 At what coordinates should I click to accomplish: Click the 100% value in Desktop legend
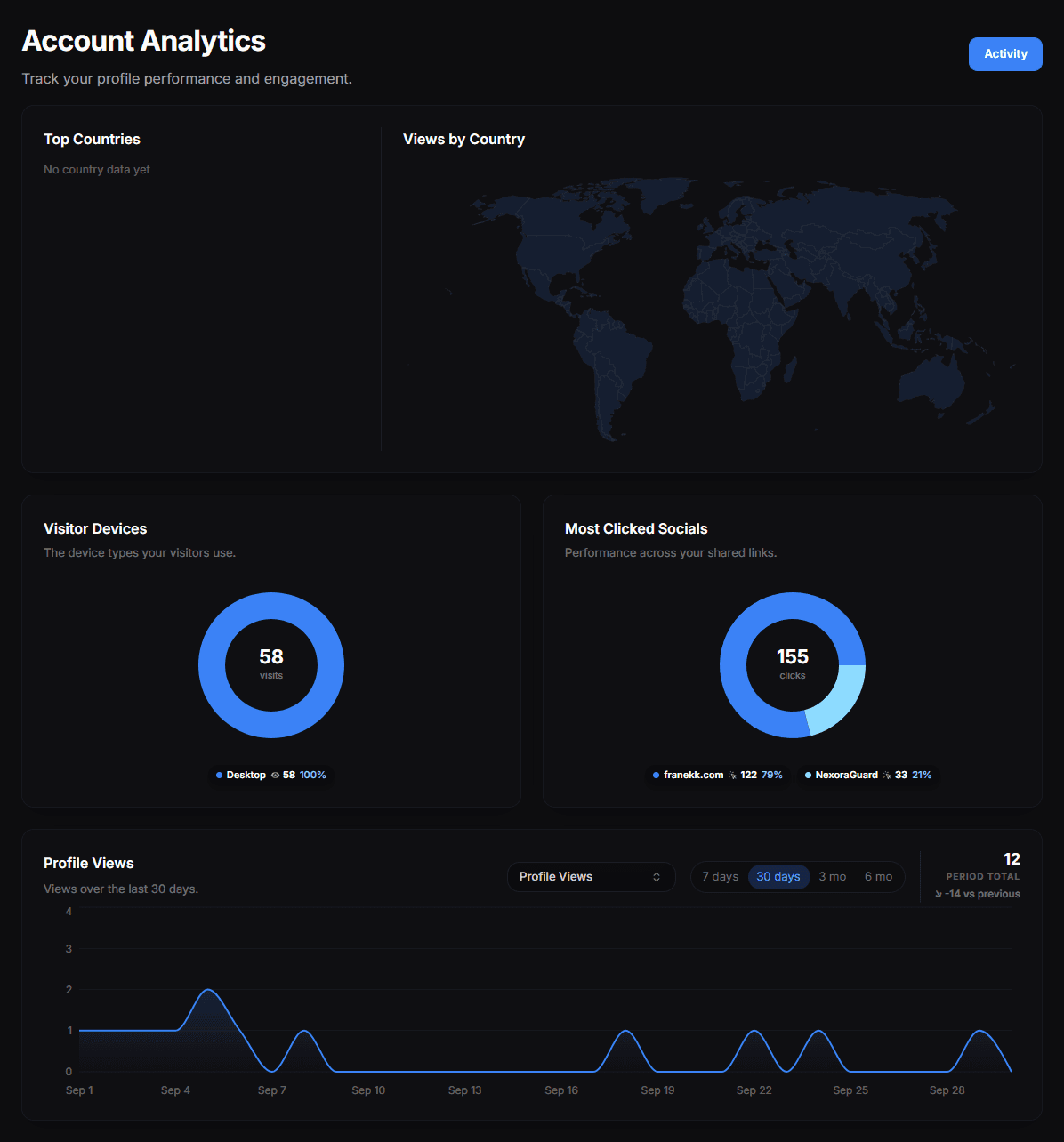[x=313, y=776]
